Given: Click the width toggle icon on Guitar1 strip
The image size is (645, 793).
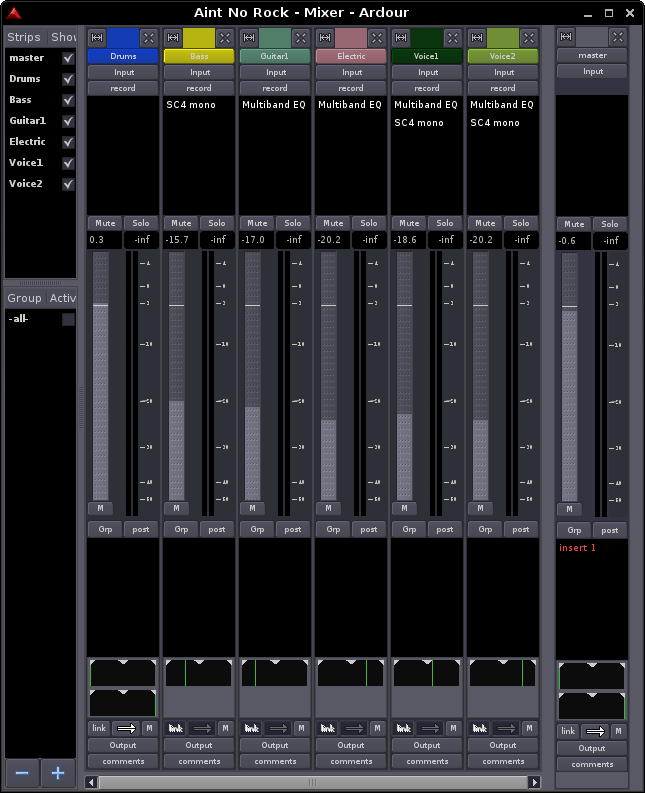Looking at the screenshot, I should (x=248, y=37).
